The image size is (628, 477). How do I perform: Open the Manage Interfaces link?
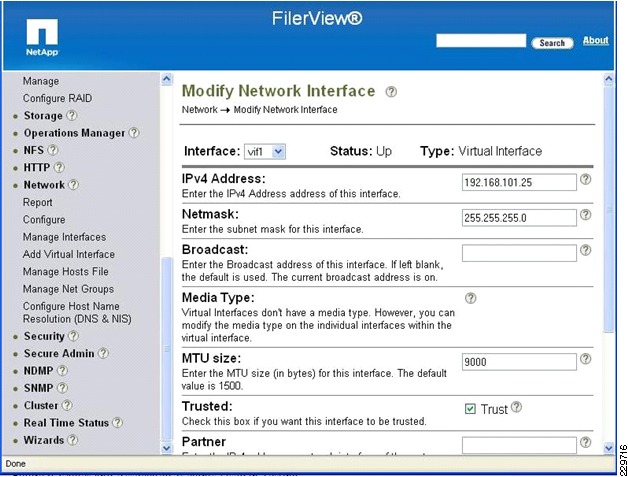coord(64,237)
